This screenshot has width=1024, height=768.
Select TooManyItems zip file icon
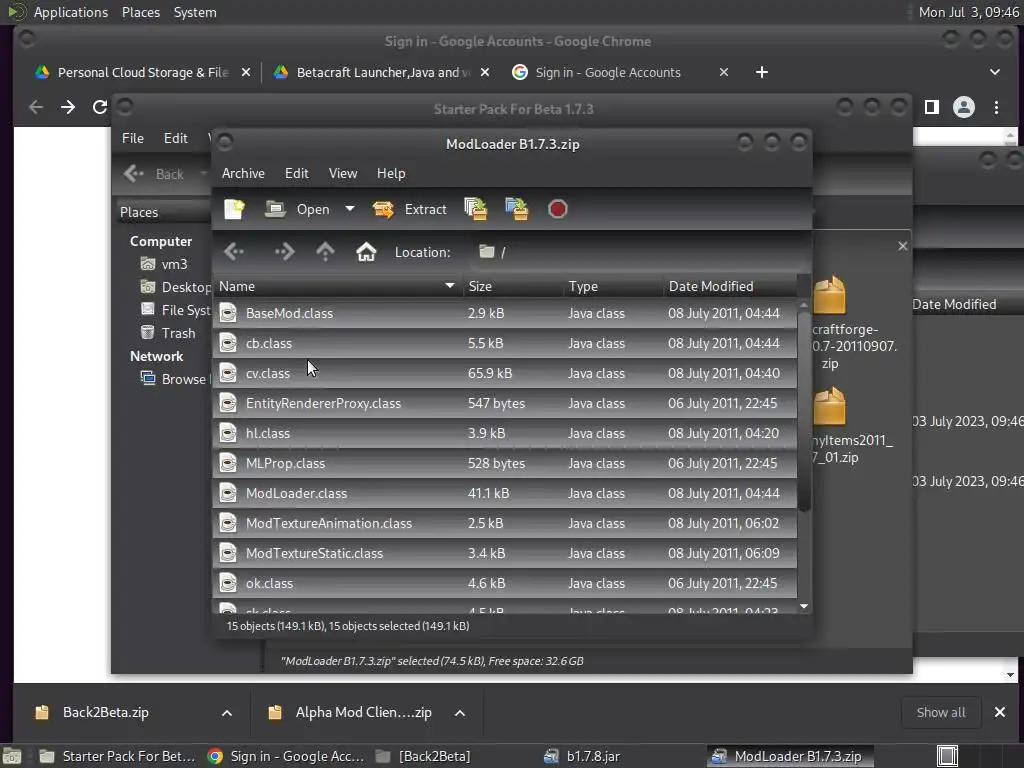tap(829, 406)
